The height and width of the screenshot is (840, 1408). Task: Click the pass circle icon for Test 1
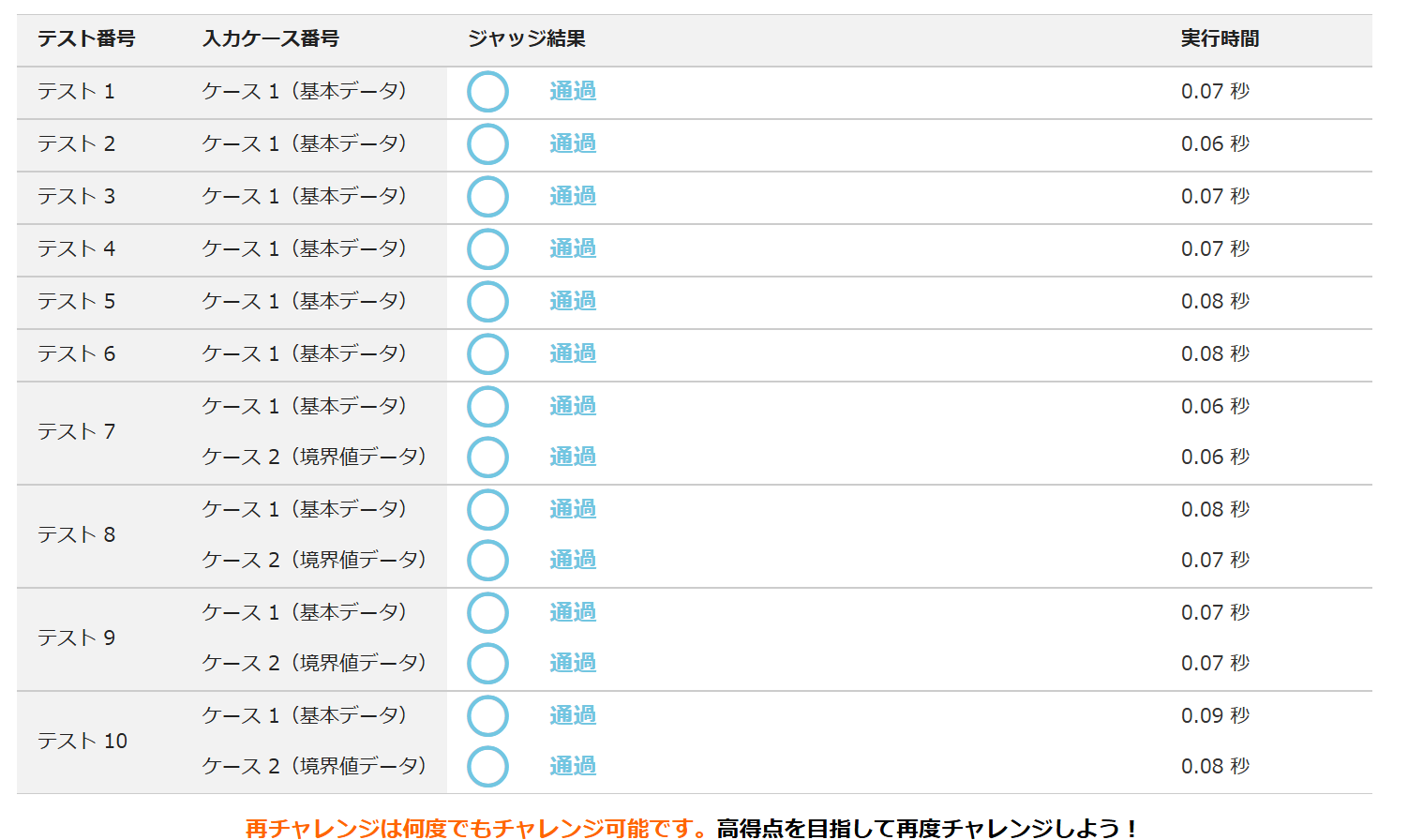click(488, 92)
